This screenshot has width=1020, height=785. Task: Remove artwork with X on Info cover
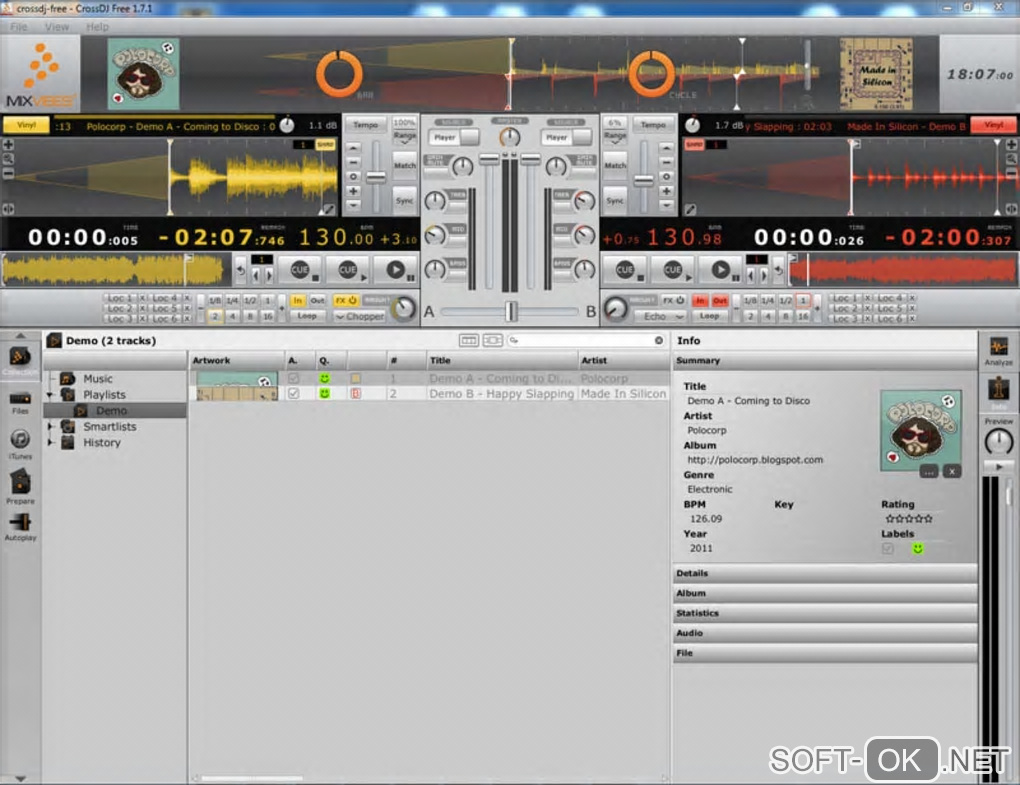pos(952,471)
